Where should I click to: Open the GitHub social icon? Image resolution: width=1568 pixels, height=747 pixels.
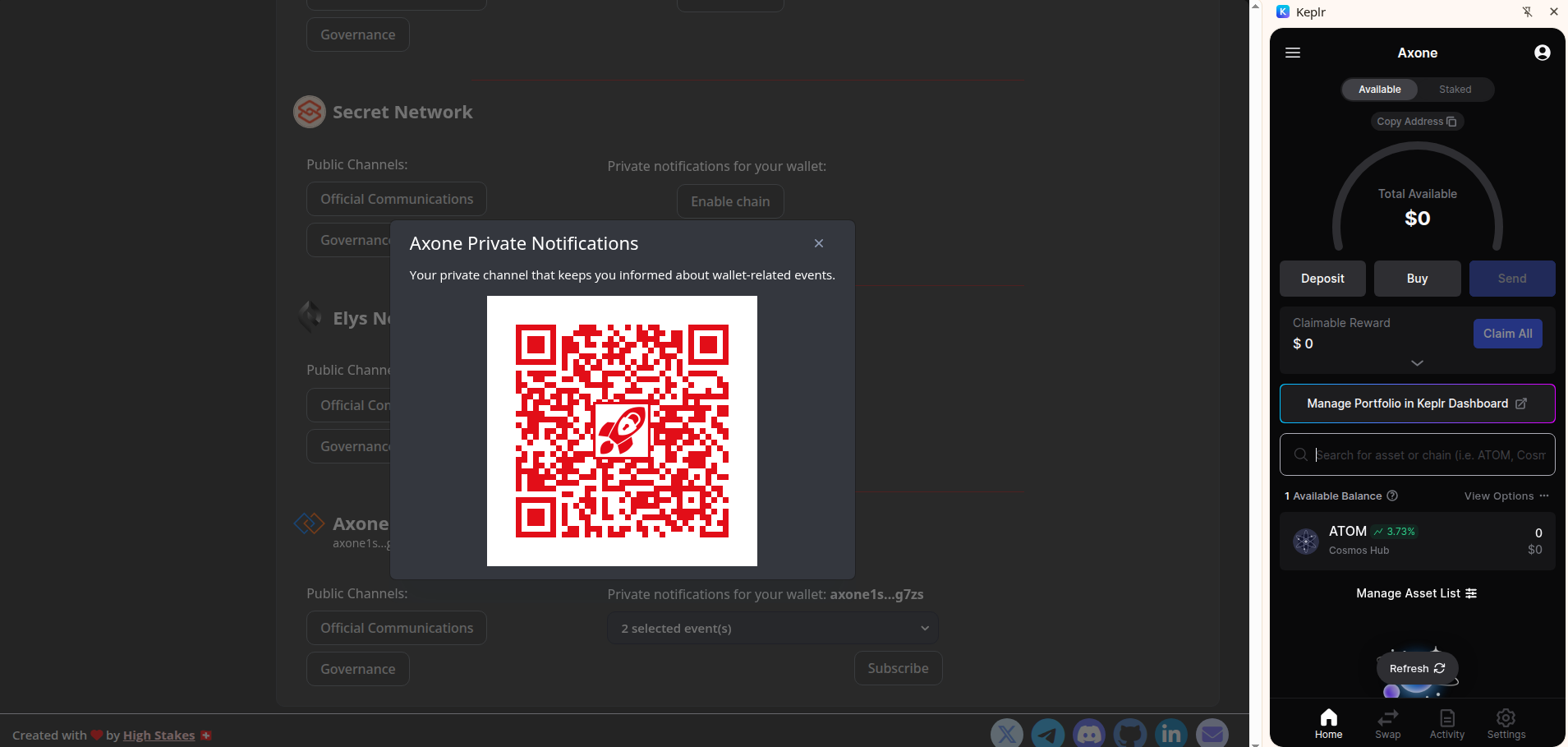tap(1130, 734)
